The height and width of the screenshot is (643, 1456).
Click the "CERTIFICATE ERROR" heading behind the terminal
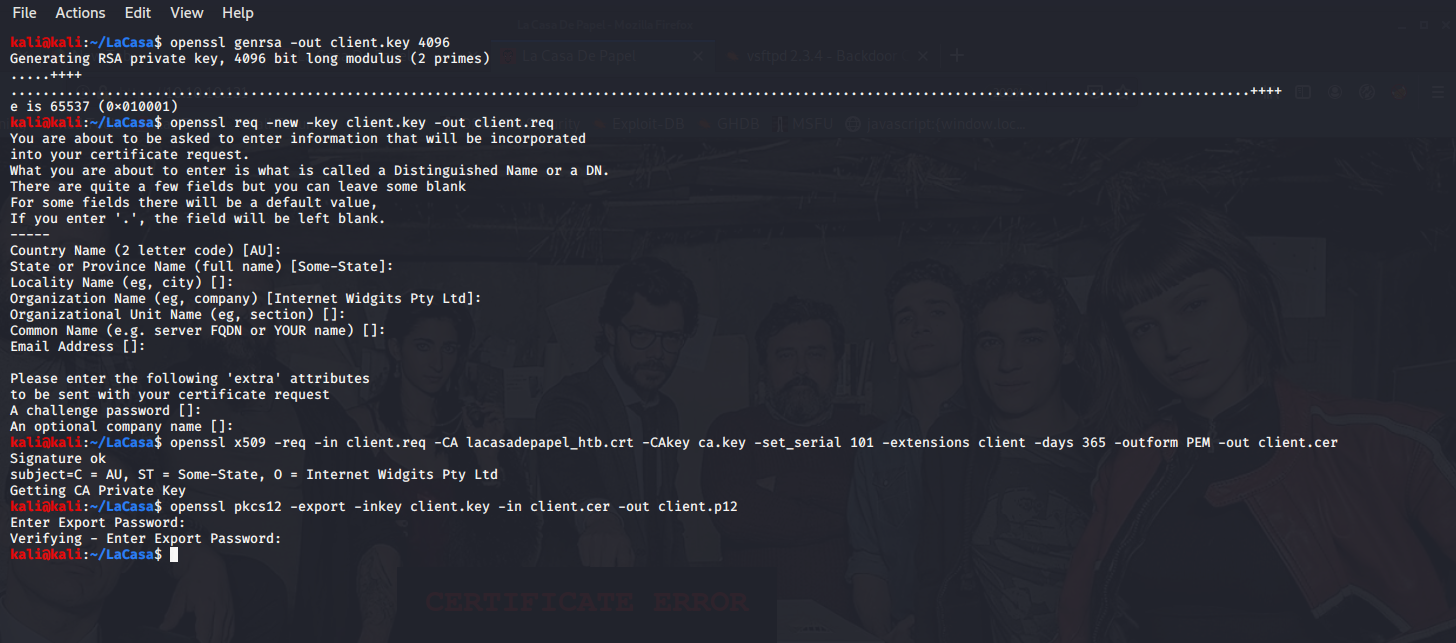pyautogui.click(x=586, y=602)
